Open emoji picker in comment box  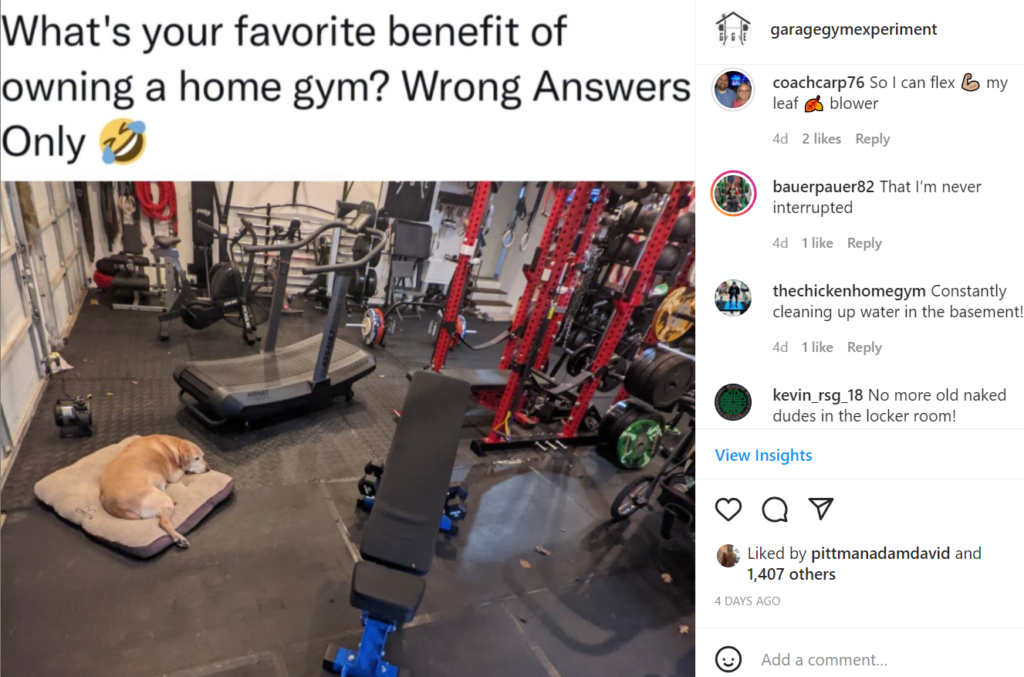728,659
